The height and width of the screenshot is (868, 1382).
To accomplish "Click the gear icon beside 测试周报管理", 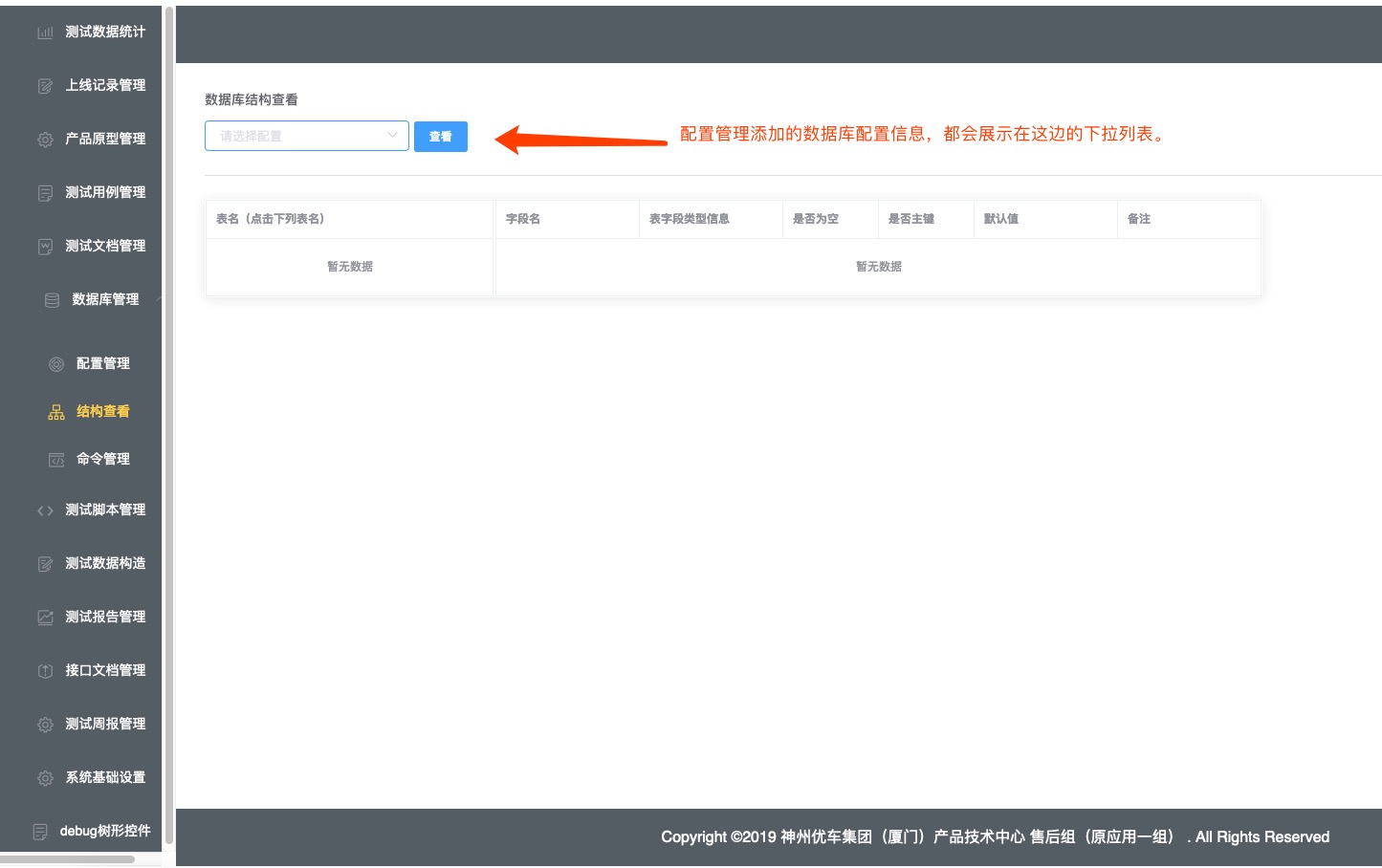I will (x=45, y=725).
